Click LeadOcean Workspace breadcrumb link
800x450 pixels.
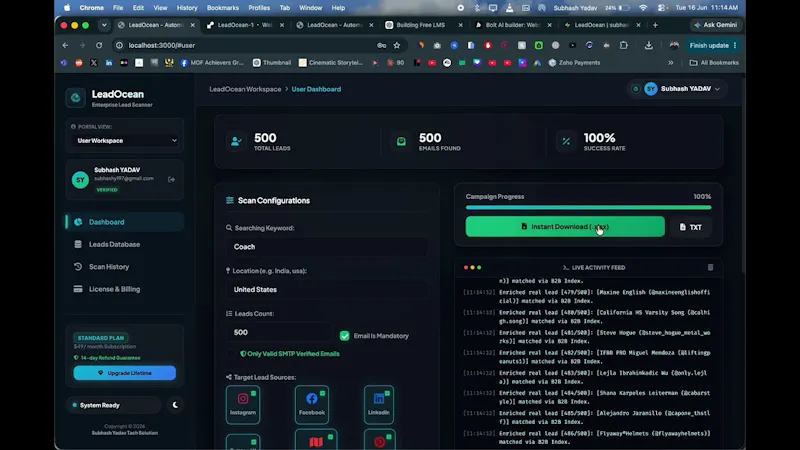(245, 89)
